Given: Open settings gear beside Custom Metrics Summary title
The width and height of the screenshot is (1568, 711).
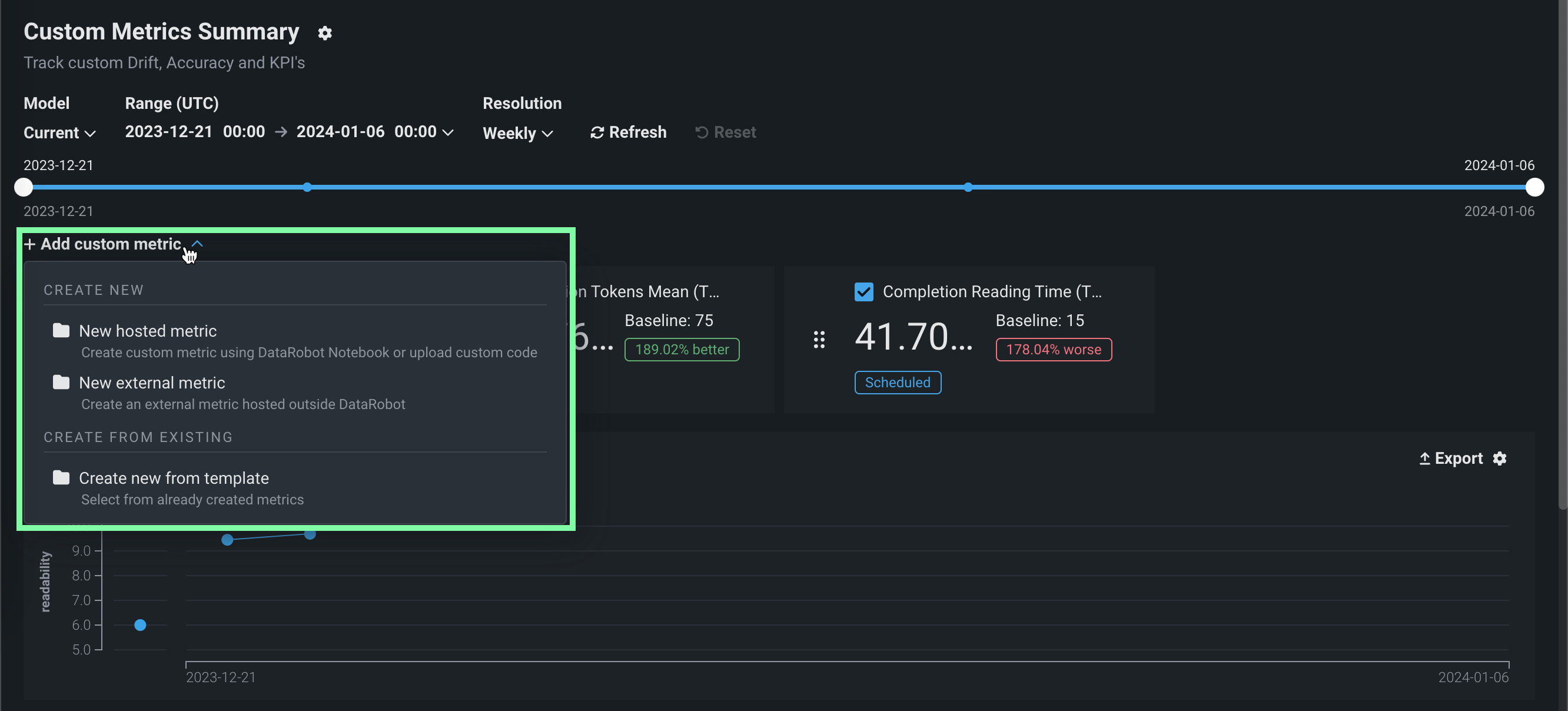Looking at the screenshot, I should [x=325, y=33].
